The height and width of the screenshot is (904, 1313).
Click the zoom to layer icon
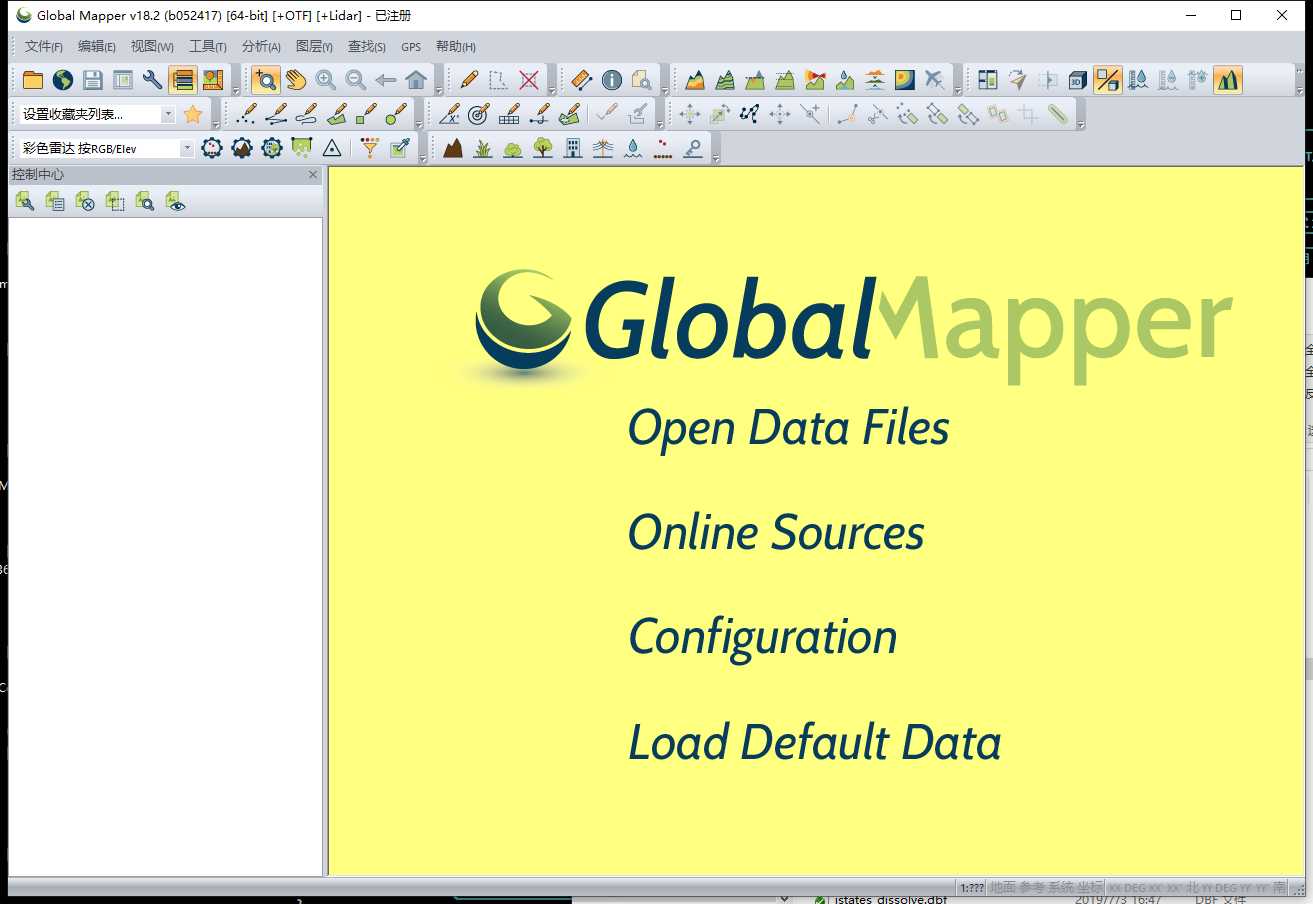[145, 202]
